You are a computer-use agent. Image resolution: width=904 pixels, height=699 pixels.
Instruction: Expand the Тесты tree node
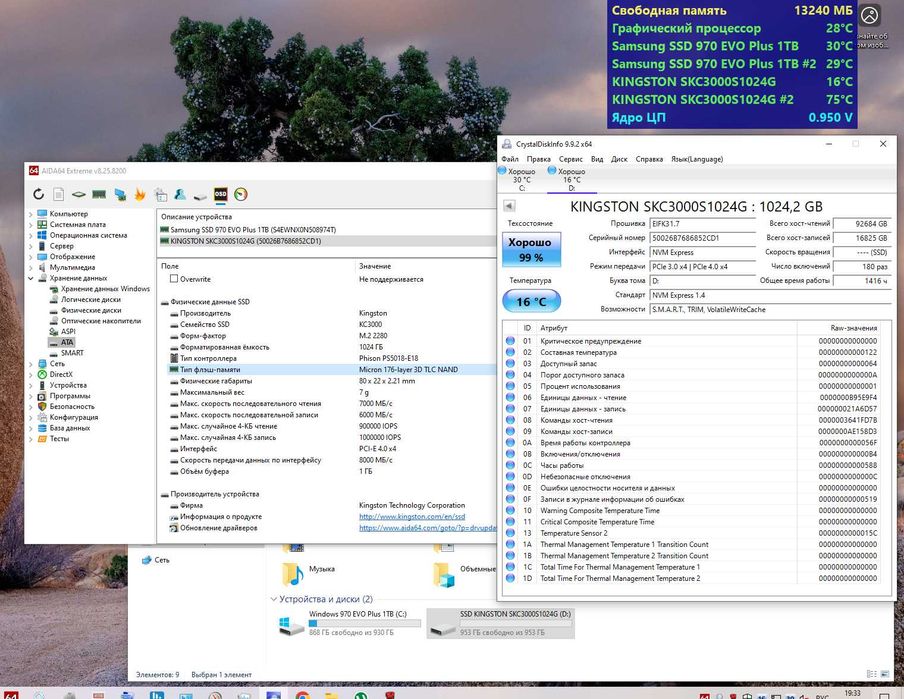(31, 439)
